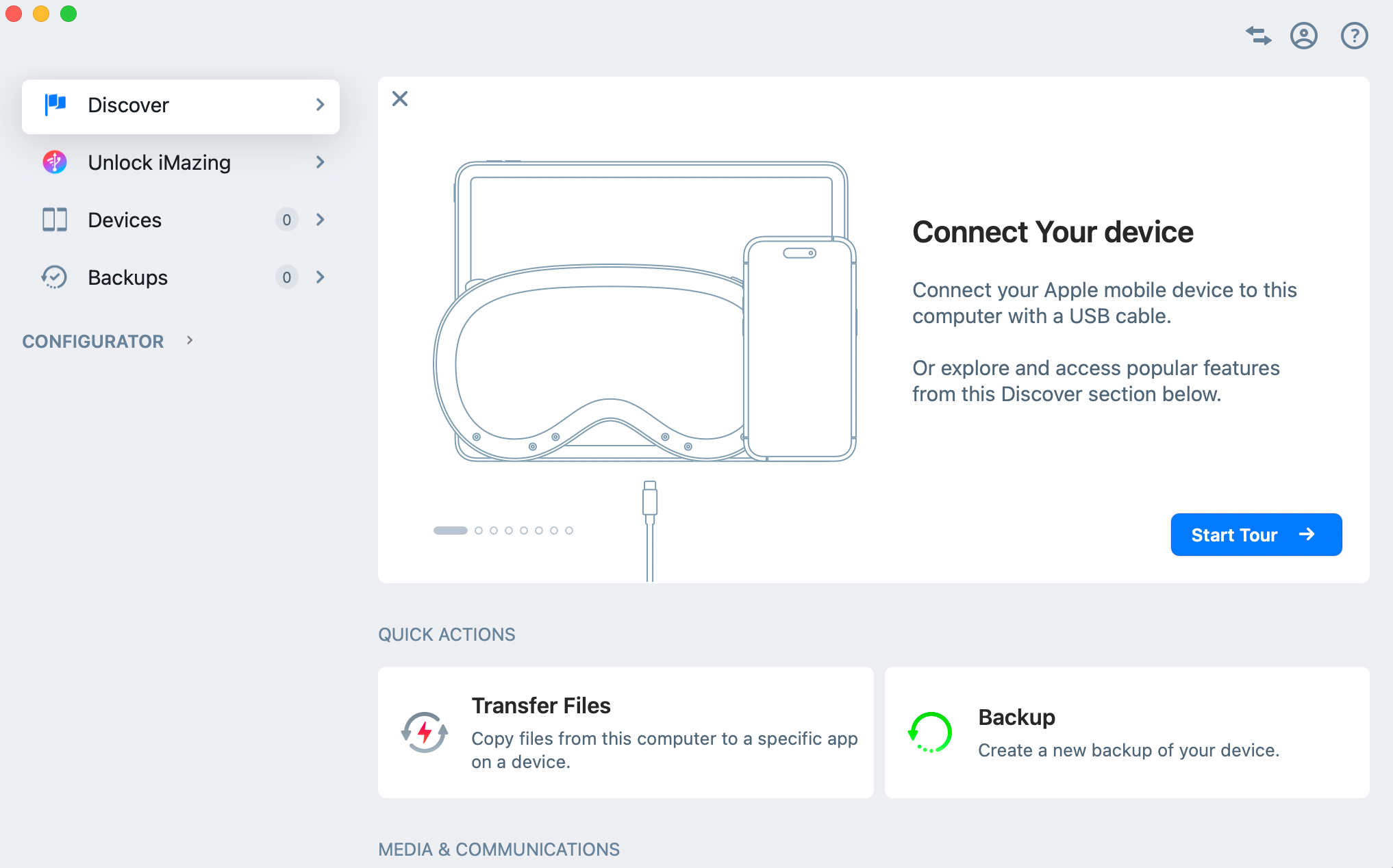Minimize the window with yellow button
Image resolution: width=1393 pixels, height=868 pixels.
point(41,14)
